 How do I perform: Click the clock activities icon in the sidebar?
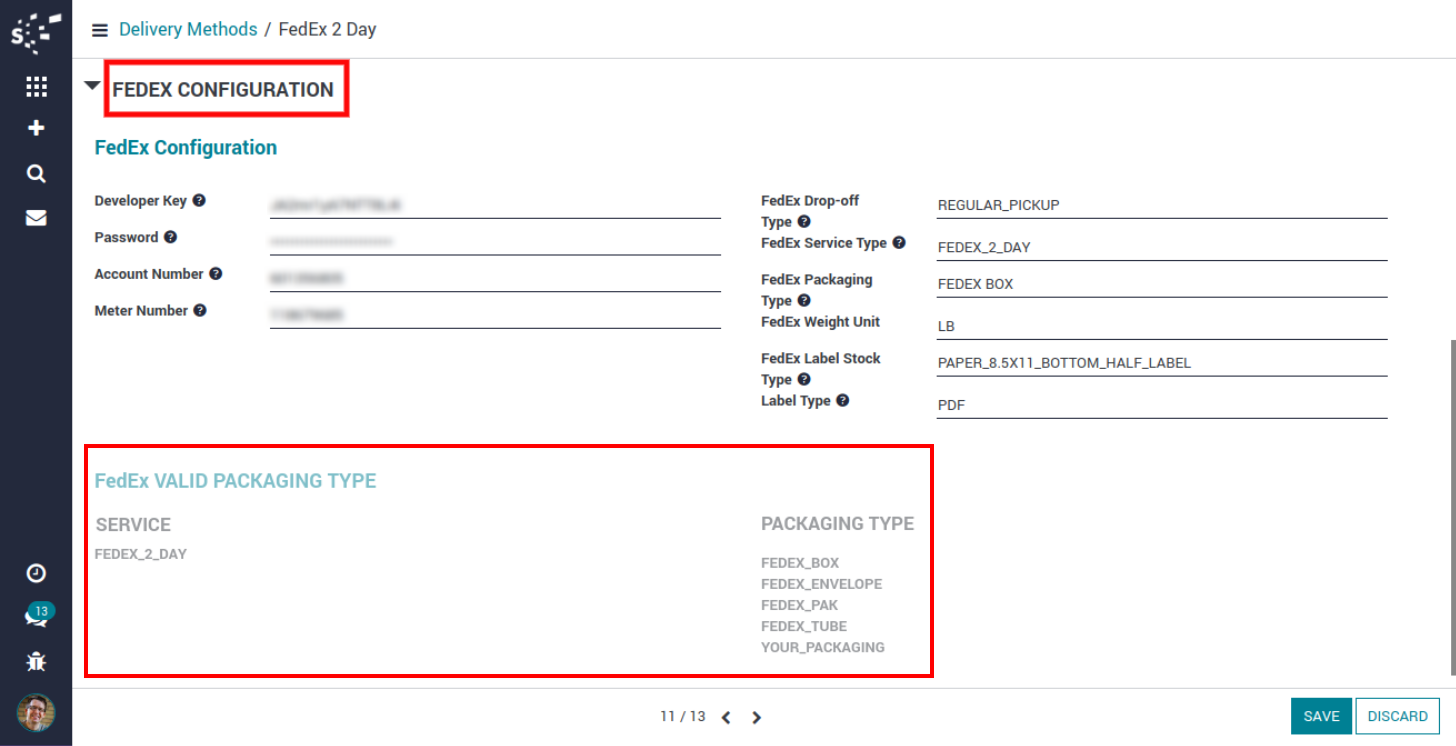[x=36, y=573]
